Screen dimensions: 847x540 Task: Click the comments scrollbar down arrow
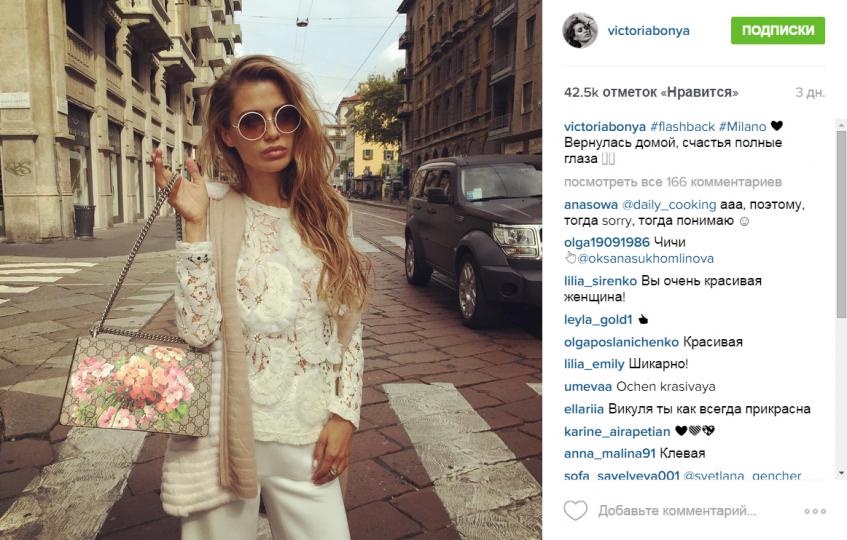pyautogui.click(x=841, y=473)
